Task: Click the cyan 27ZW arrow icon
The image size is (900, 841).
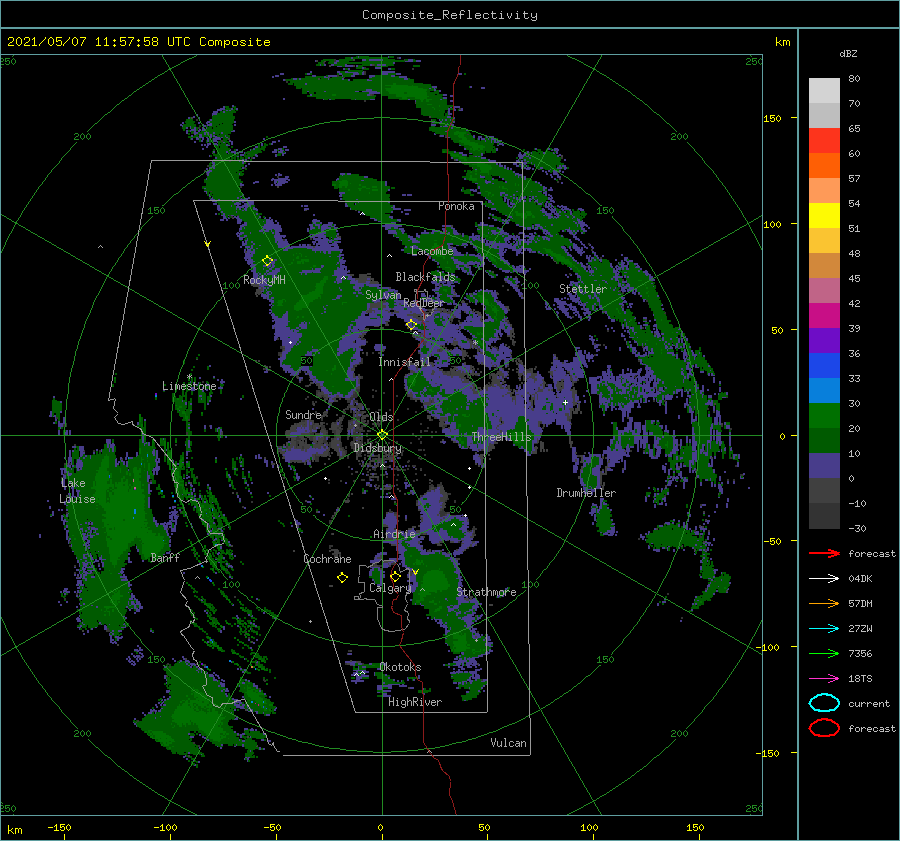Action: (x=824, y=629)
